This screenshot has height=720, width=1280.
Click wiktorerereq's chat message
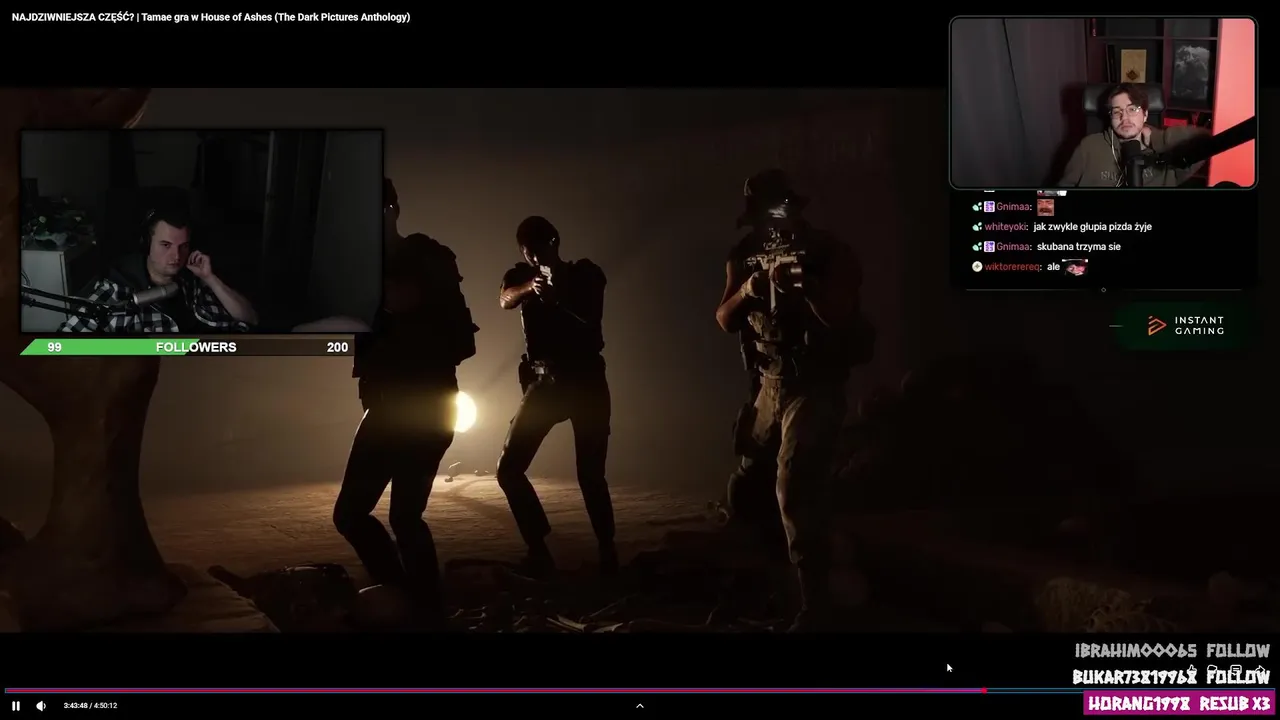pos(1029,267)
